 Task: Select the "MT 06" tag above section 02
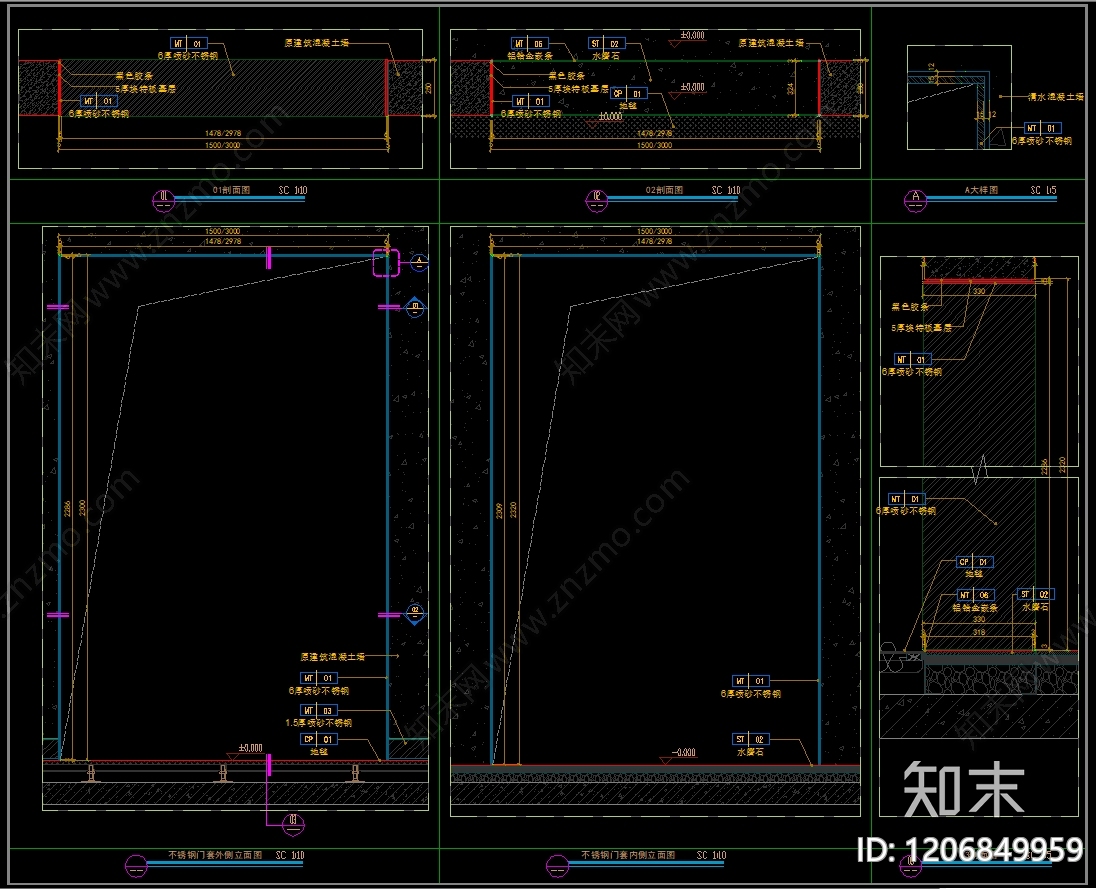[x=529, y=43]
